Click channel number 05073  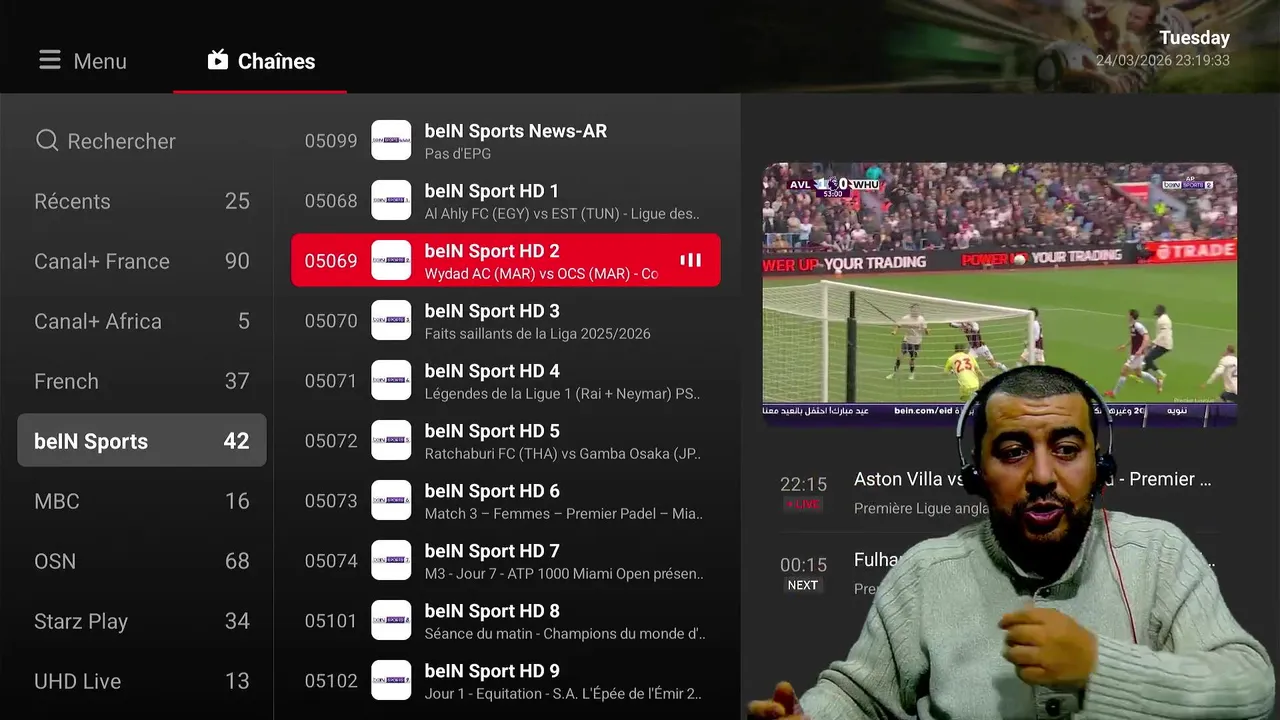pos(331,501)
